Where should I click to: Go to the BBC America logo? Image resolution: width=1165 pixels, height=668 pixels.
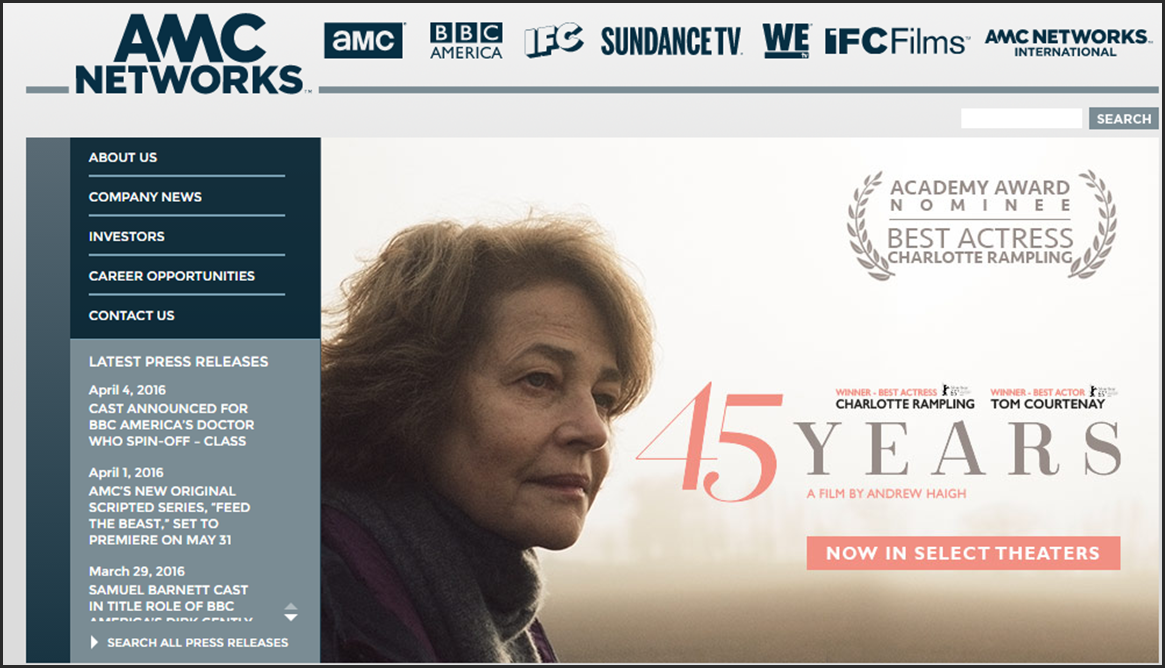click(x=466, y=41)
